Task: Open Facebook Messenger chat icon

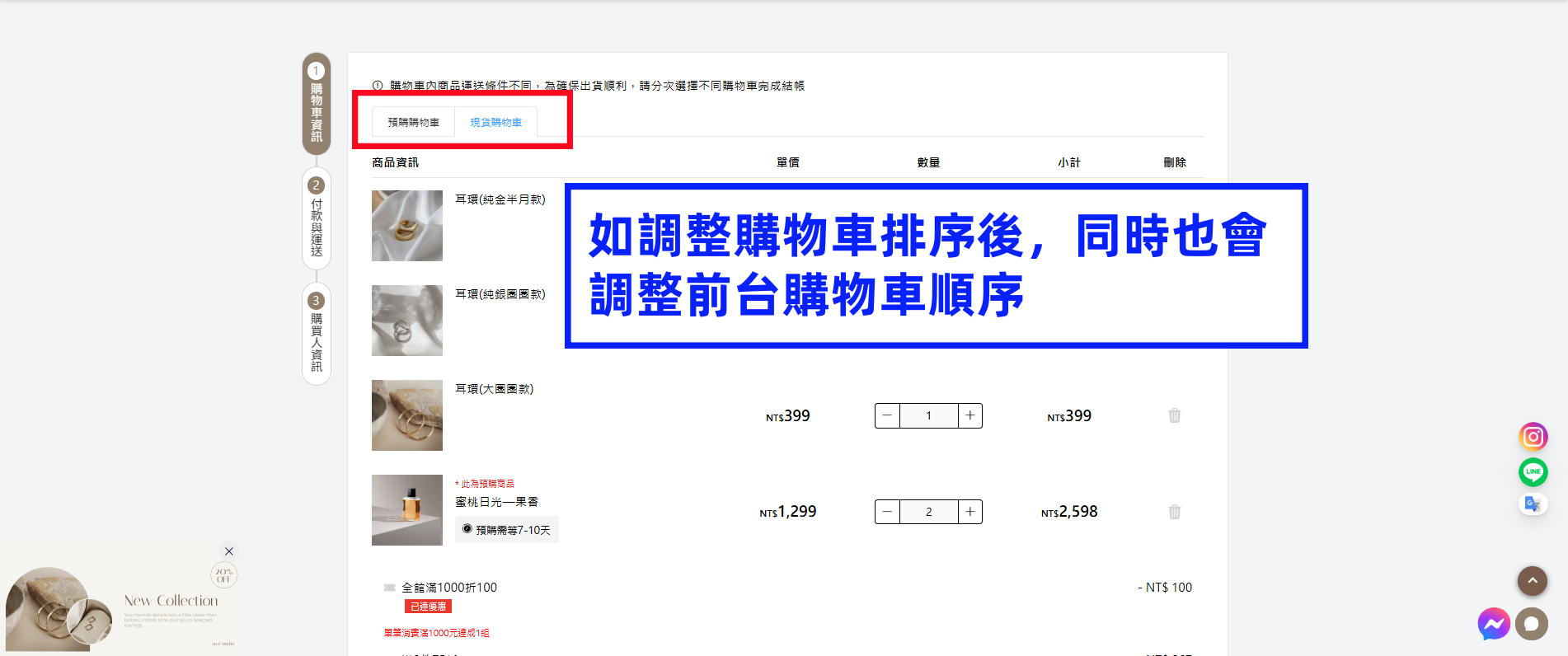Action: pyautogui.click(x=1493, y=624)
